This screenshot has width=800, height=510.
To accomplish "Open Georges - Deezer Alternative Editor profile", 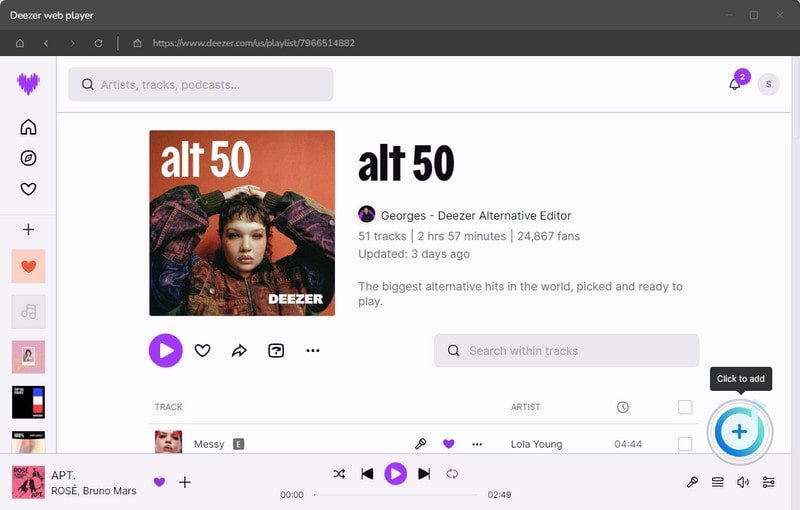I will [x=476, y=216].
